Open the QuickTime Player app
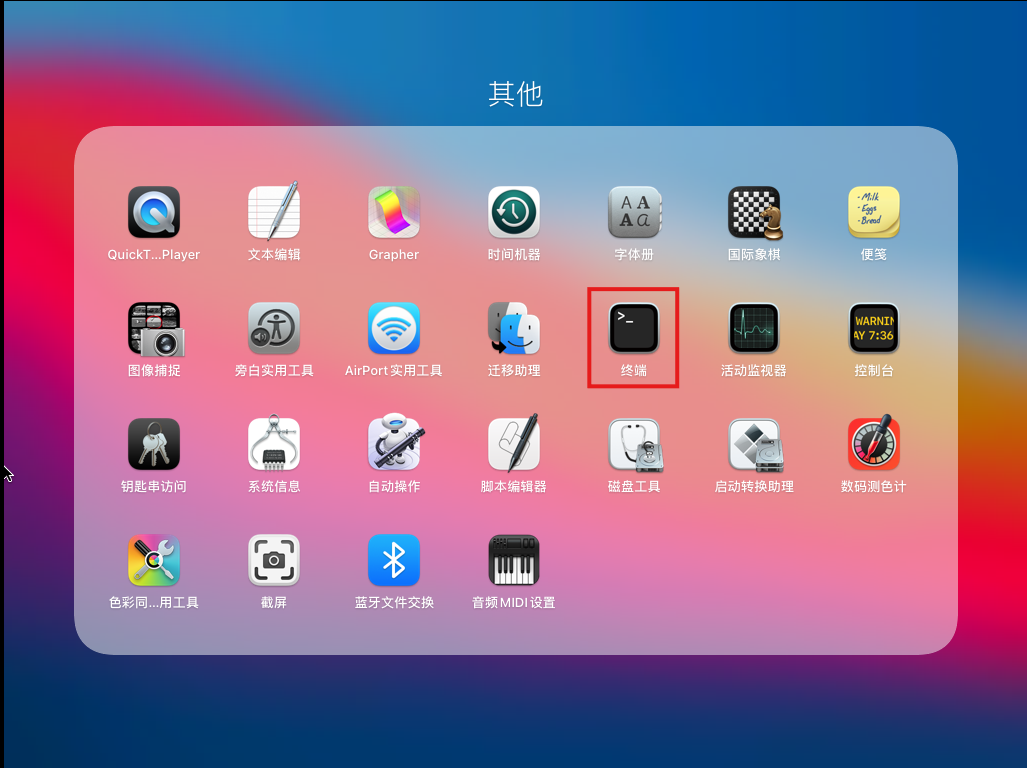This screenshot has width=1027, height=768. tap(154, 212)
